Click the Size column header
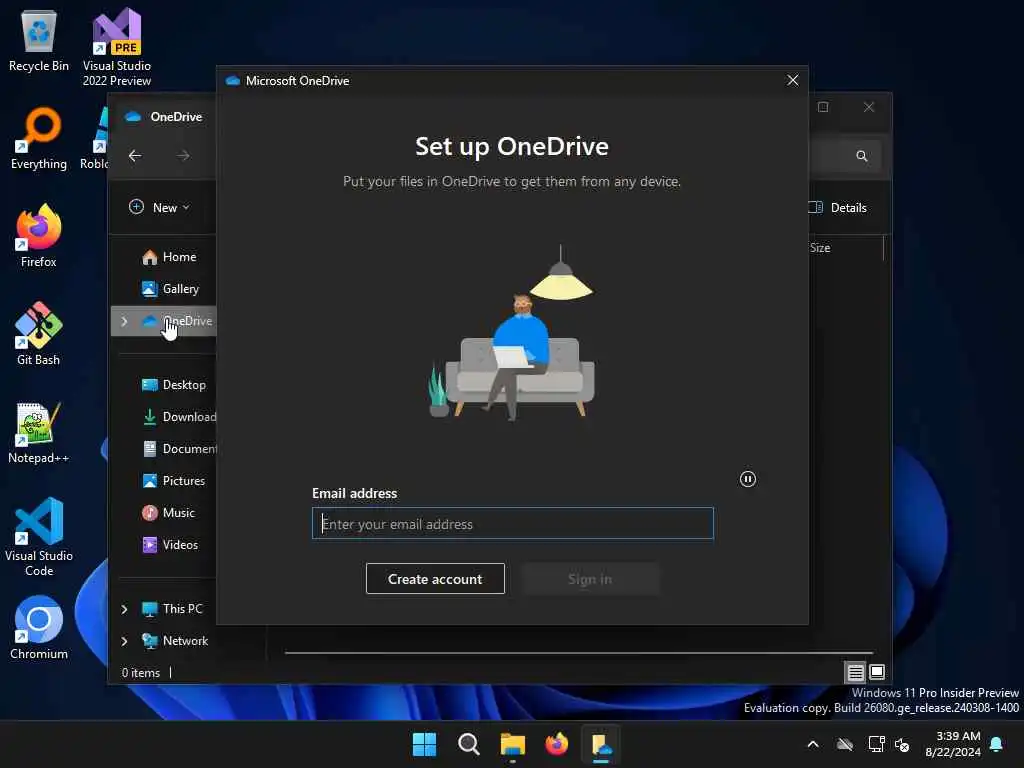Viewport: 1024px width, 768px height. coord(820,248)
